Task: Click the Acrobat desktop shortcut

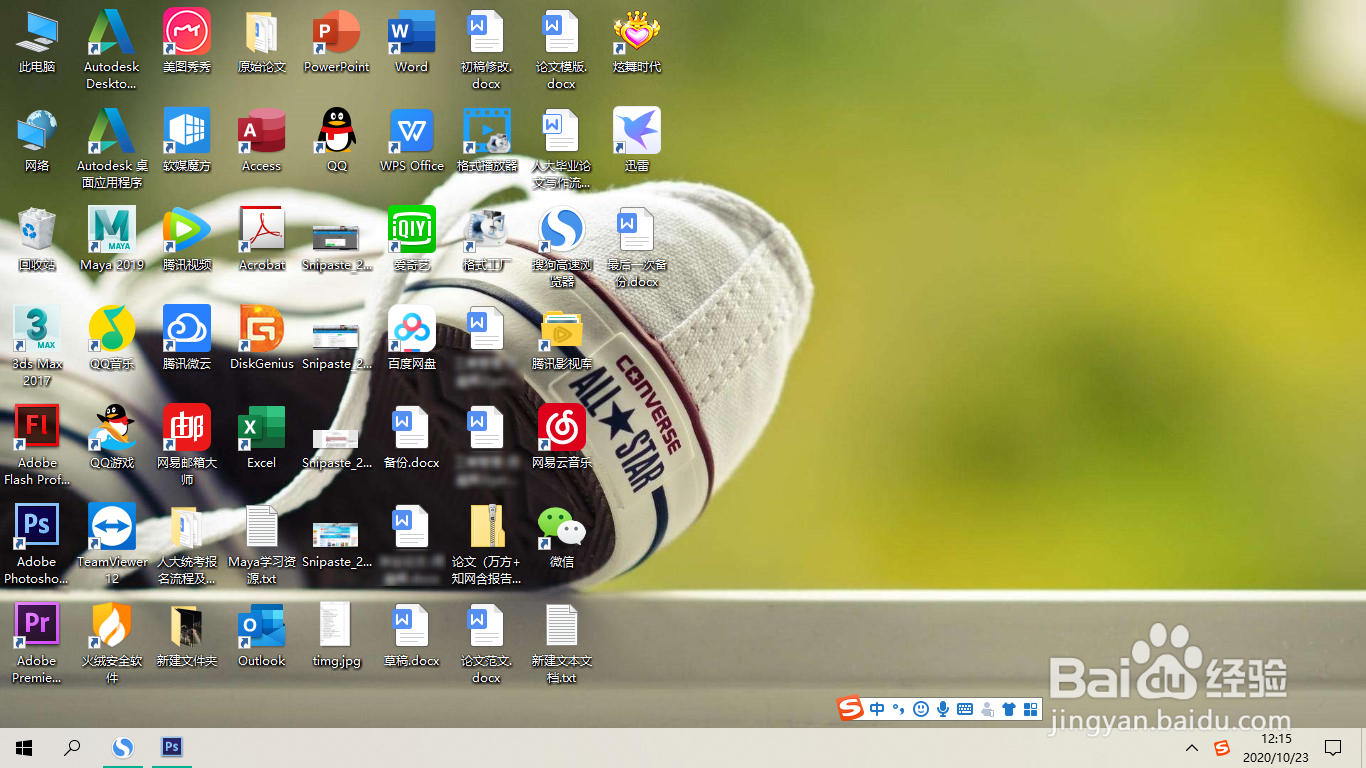Action: pyautogui.click(x=262, y=240)
